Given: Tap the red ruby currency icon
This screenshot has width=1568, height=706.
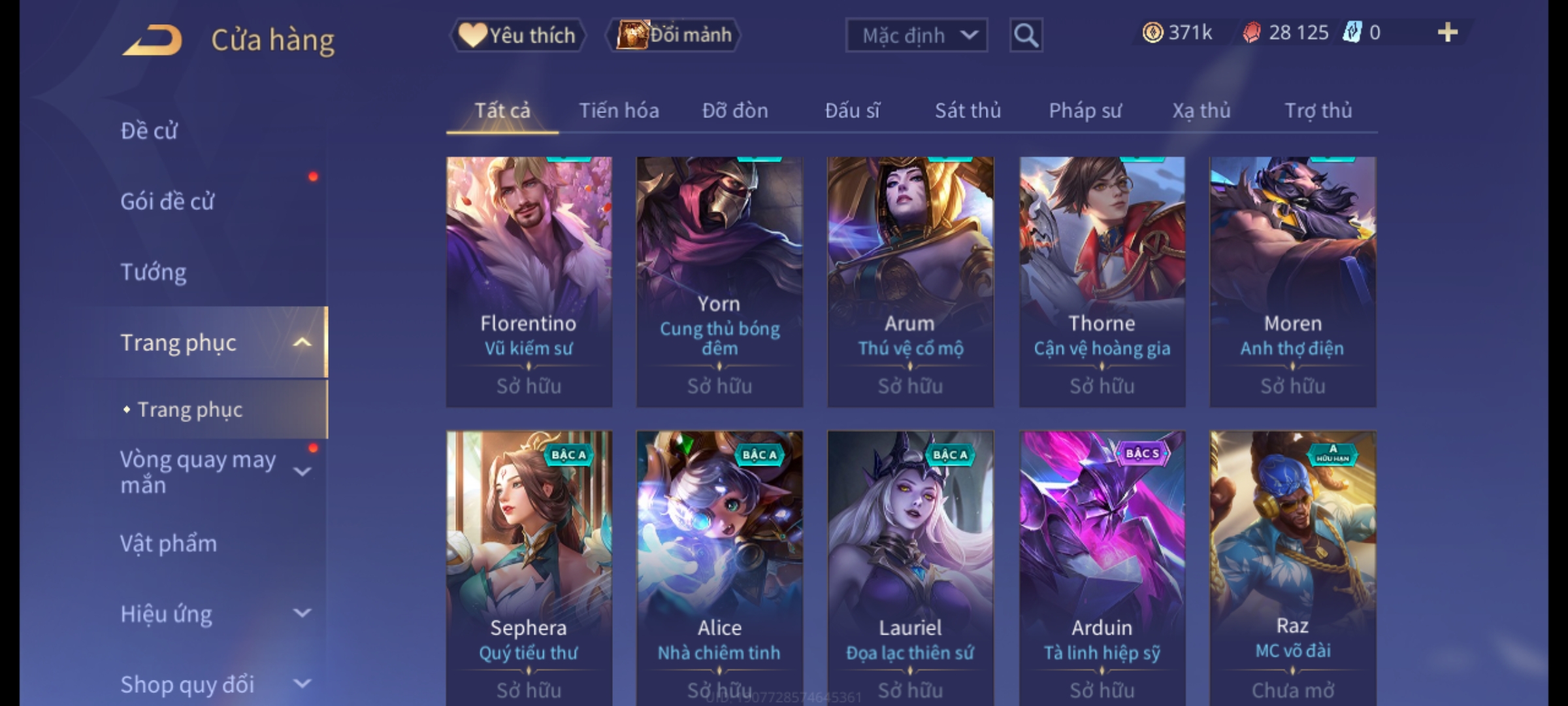Looking at the screenshot, I should 1252,32.
